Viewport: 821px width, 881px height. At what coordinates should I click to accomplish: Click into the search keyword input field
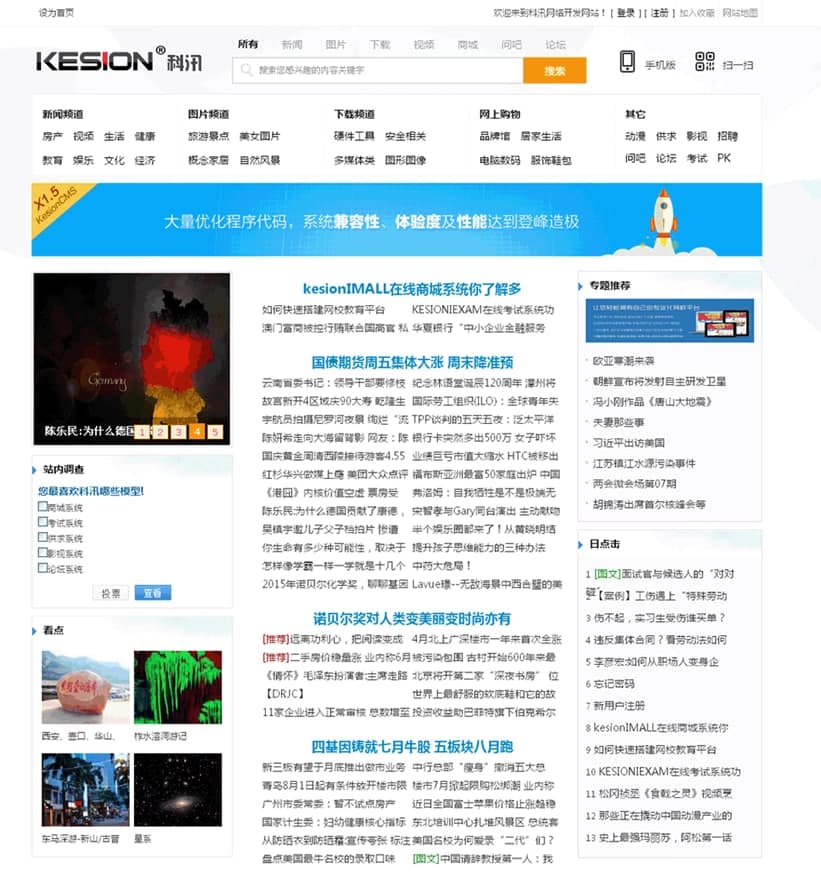coord(378,70)
